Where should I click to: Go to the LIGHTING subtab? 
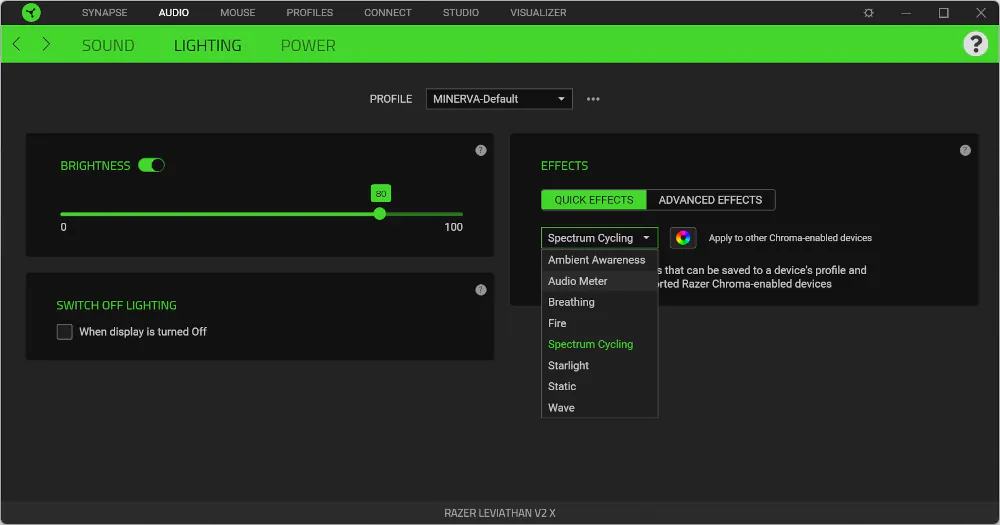click(208, 45)
